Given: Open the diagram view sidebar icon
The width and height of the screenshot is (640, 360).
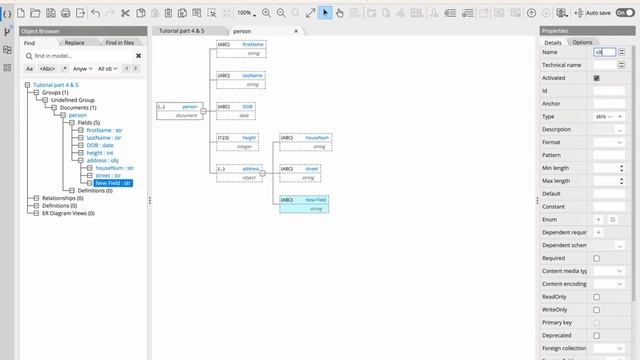Looking at the screenshot, I should coord(7,50).
